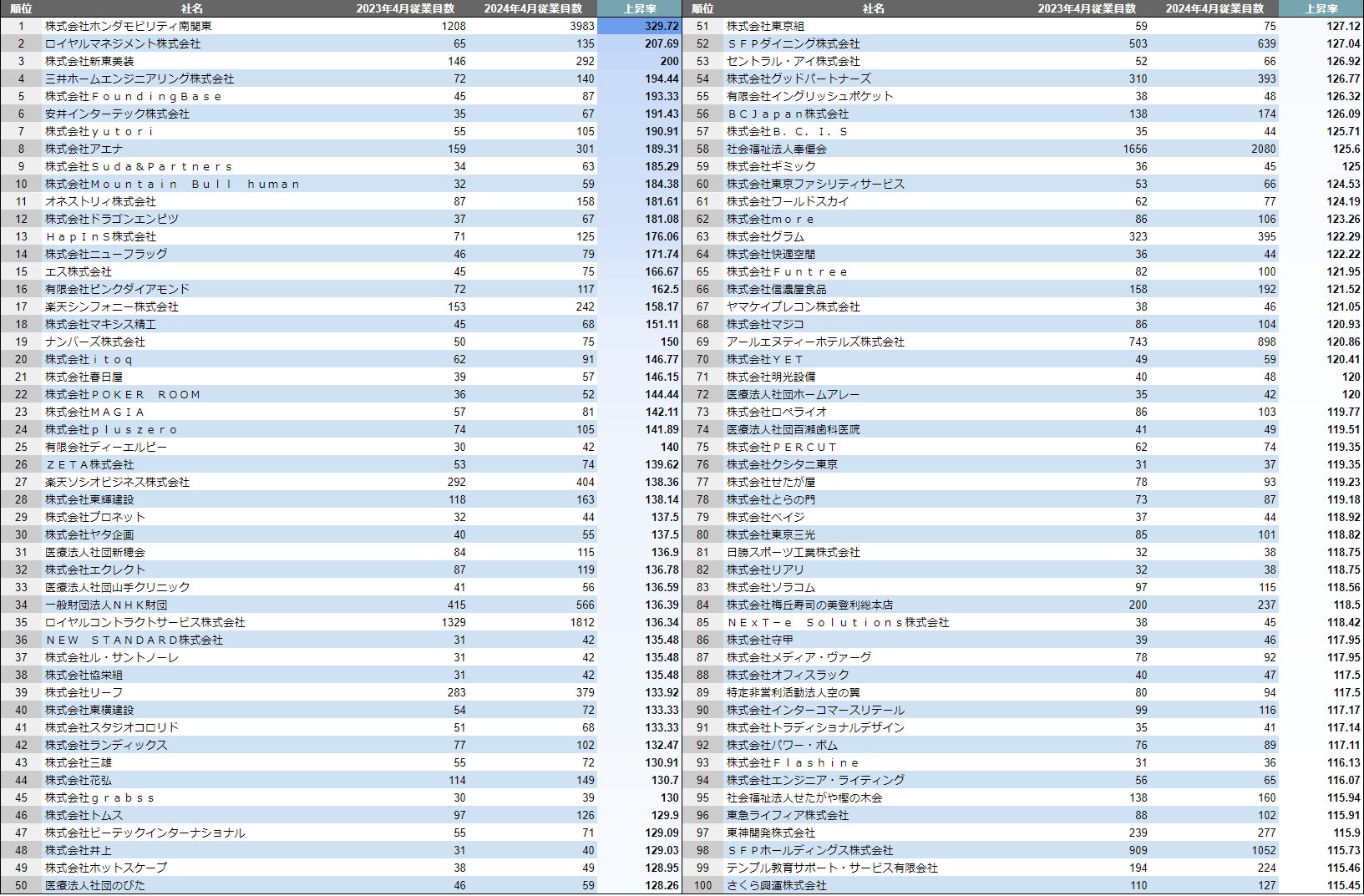
Task: Select the 株式会社ソラコム name
Action: pyautogui.click(x=771, y=587)
